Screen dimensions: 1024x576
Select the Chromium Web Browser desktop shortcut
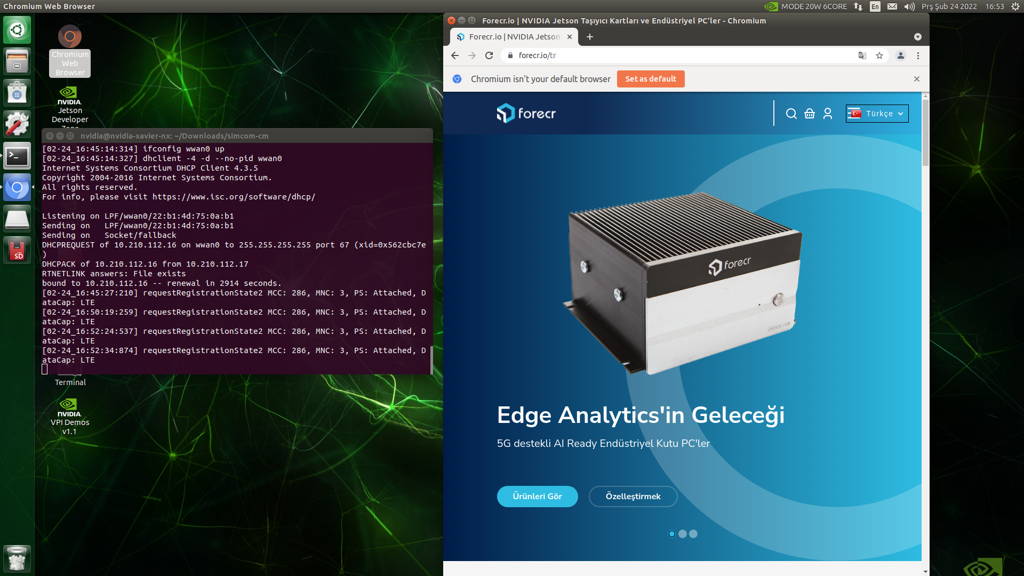tap(70, 51)
